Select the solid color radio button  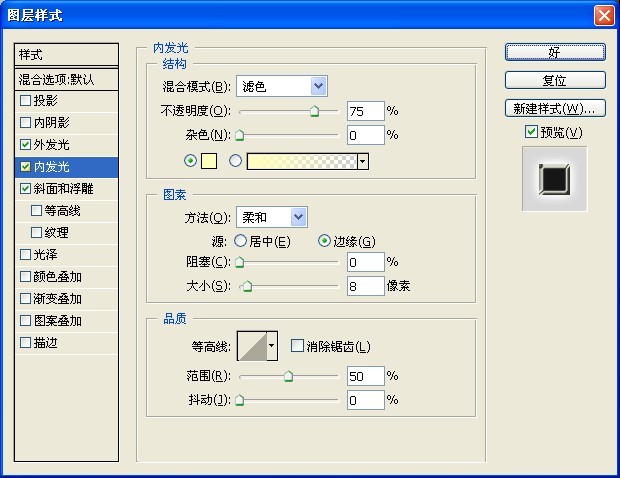[x=190, y=161]
